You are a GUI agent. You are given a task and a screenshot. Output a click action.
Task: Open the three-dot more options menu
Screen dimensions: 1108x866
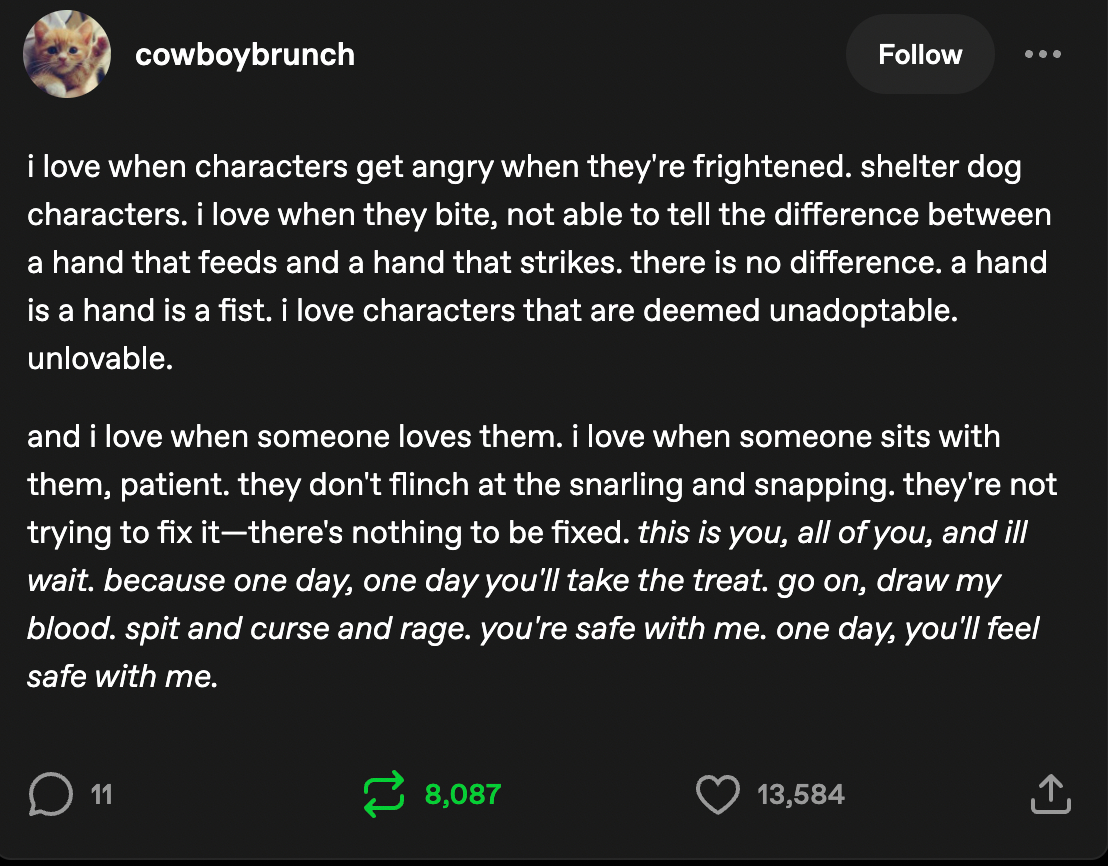coord(1043,54)
